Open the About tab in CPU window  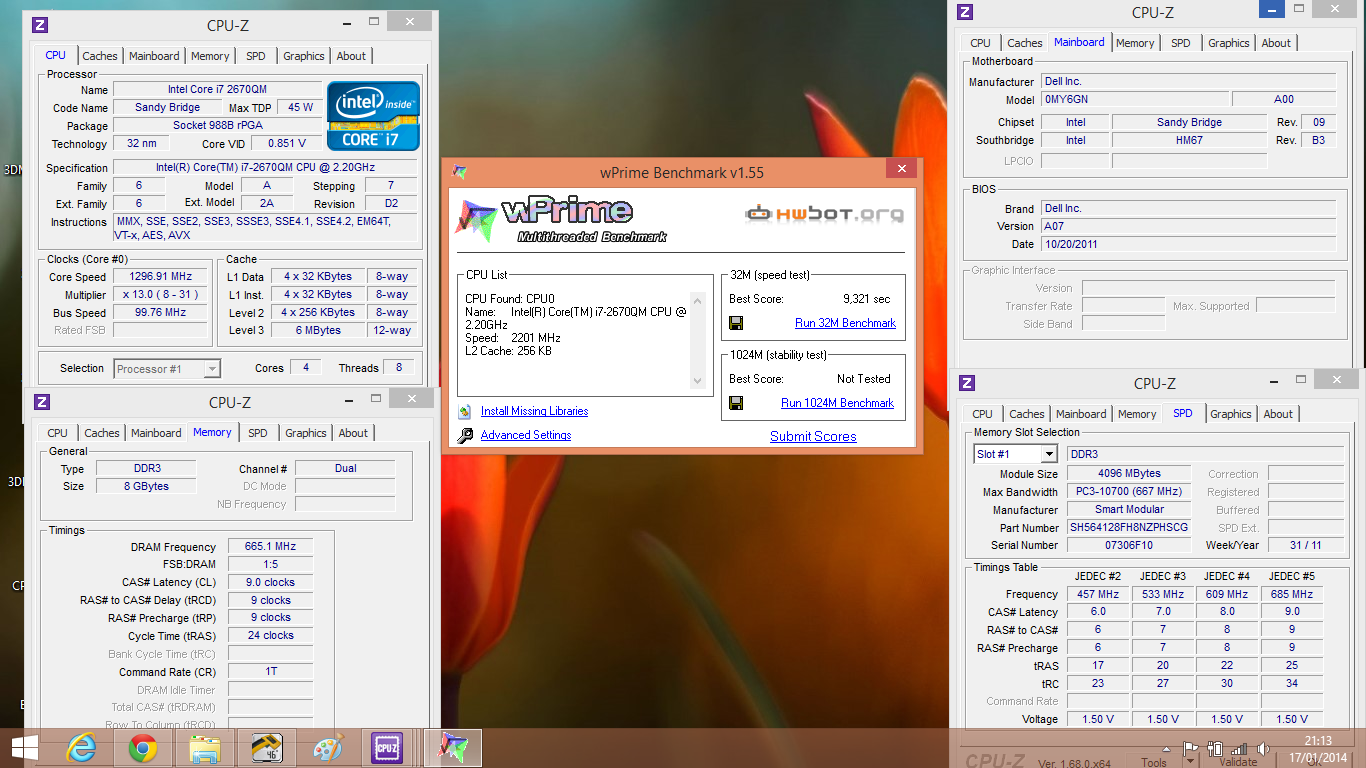tap(351, 56)
